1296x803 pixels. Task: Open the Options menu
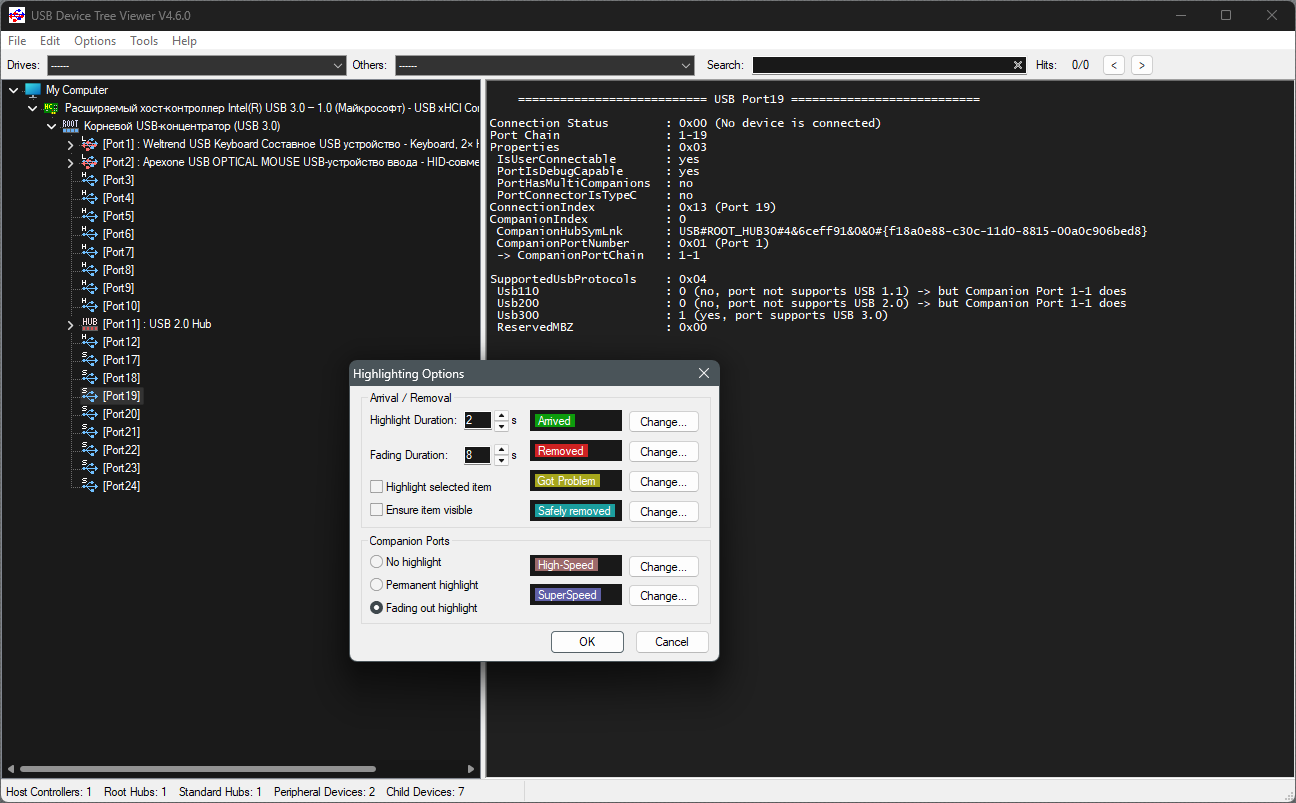95,41
